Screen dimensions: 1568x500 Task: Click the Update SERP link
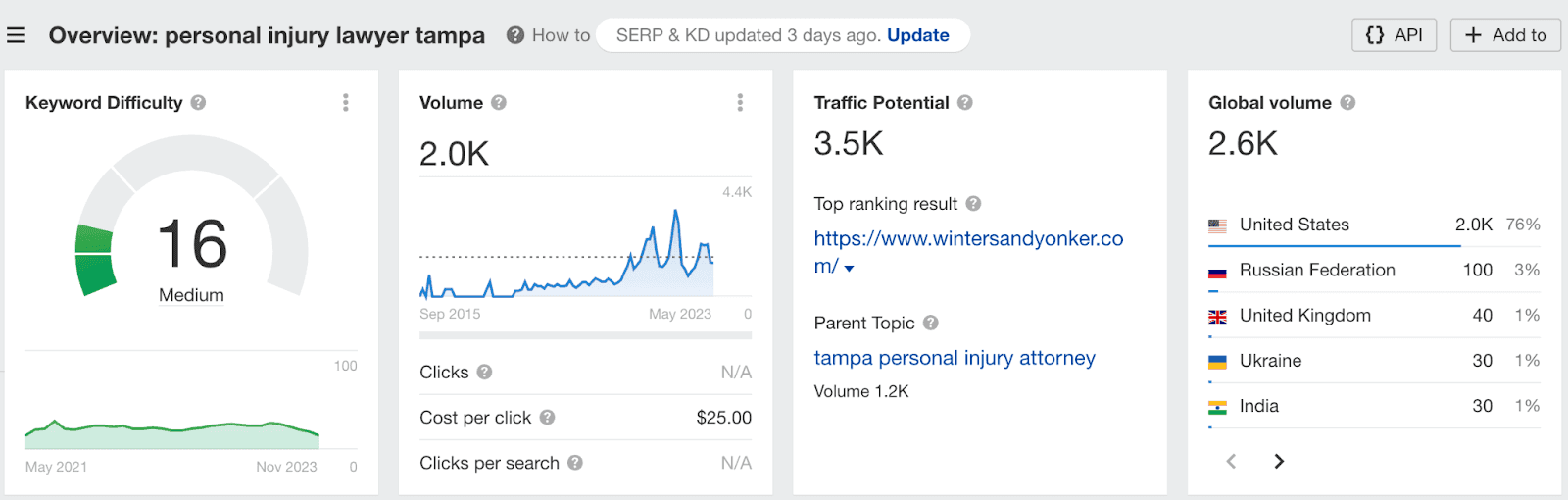click(x=917, y=35)
